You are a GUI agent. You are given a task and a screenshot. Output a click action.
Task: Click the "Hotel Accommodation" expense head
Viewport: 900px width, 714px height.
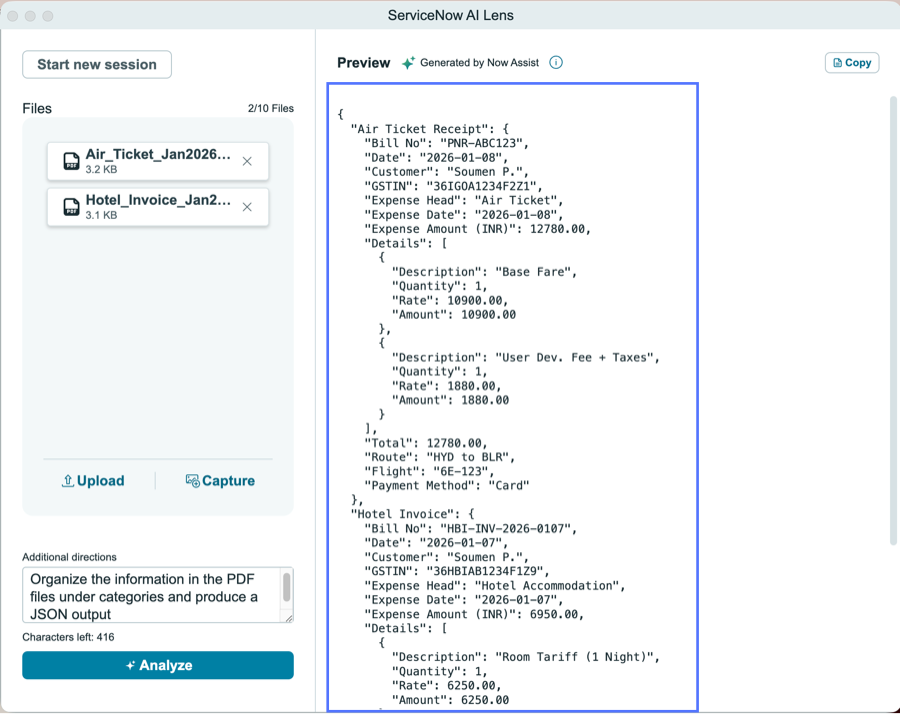pyautogui.click(x=547, y=585)
